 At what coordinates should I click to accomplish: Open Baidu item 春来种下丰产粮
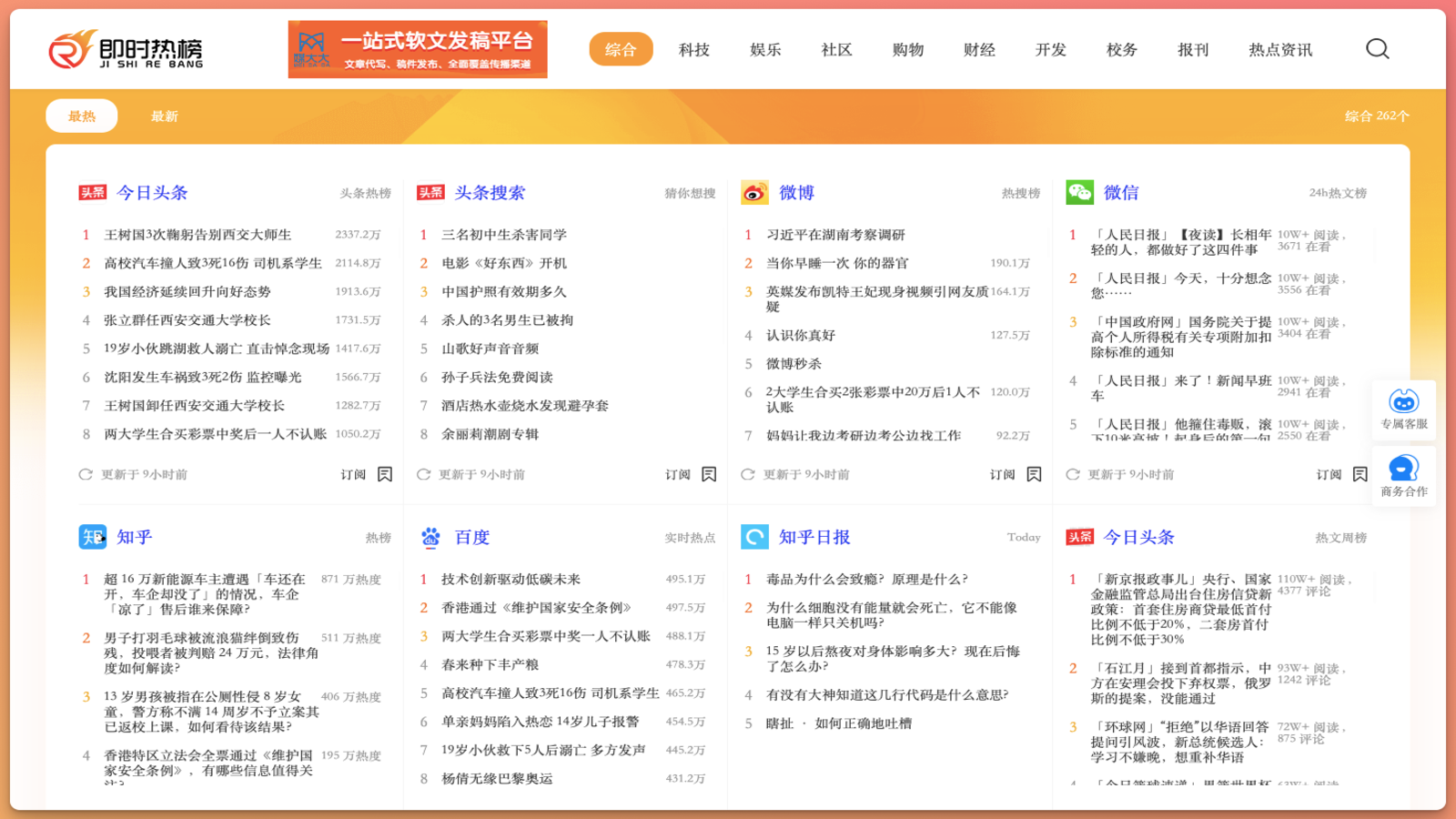point(490,664)
